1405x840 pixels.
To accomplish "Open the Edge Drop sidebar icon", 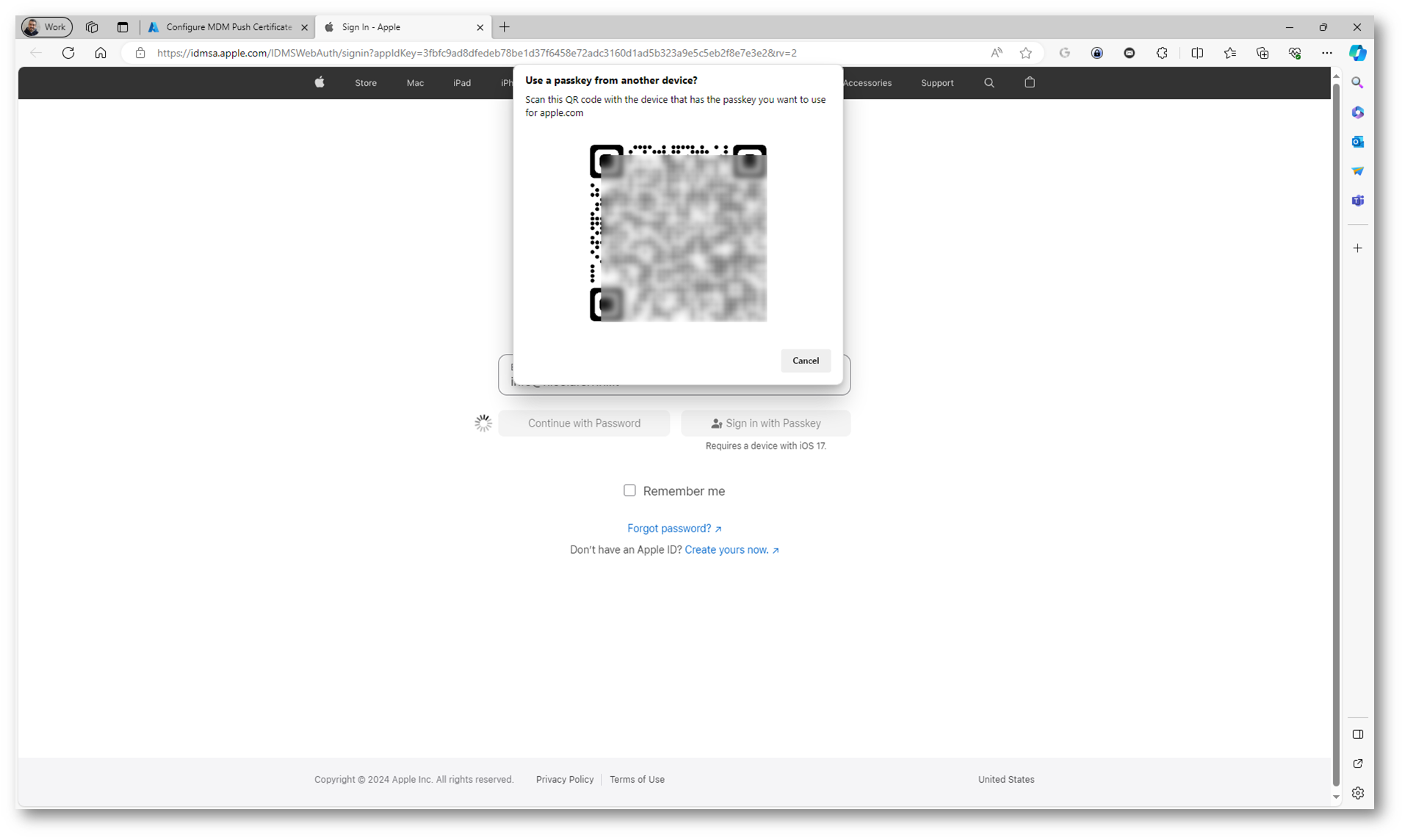I will pos(1357,171).
